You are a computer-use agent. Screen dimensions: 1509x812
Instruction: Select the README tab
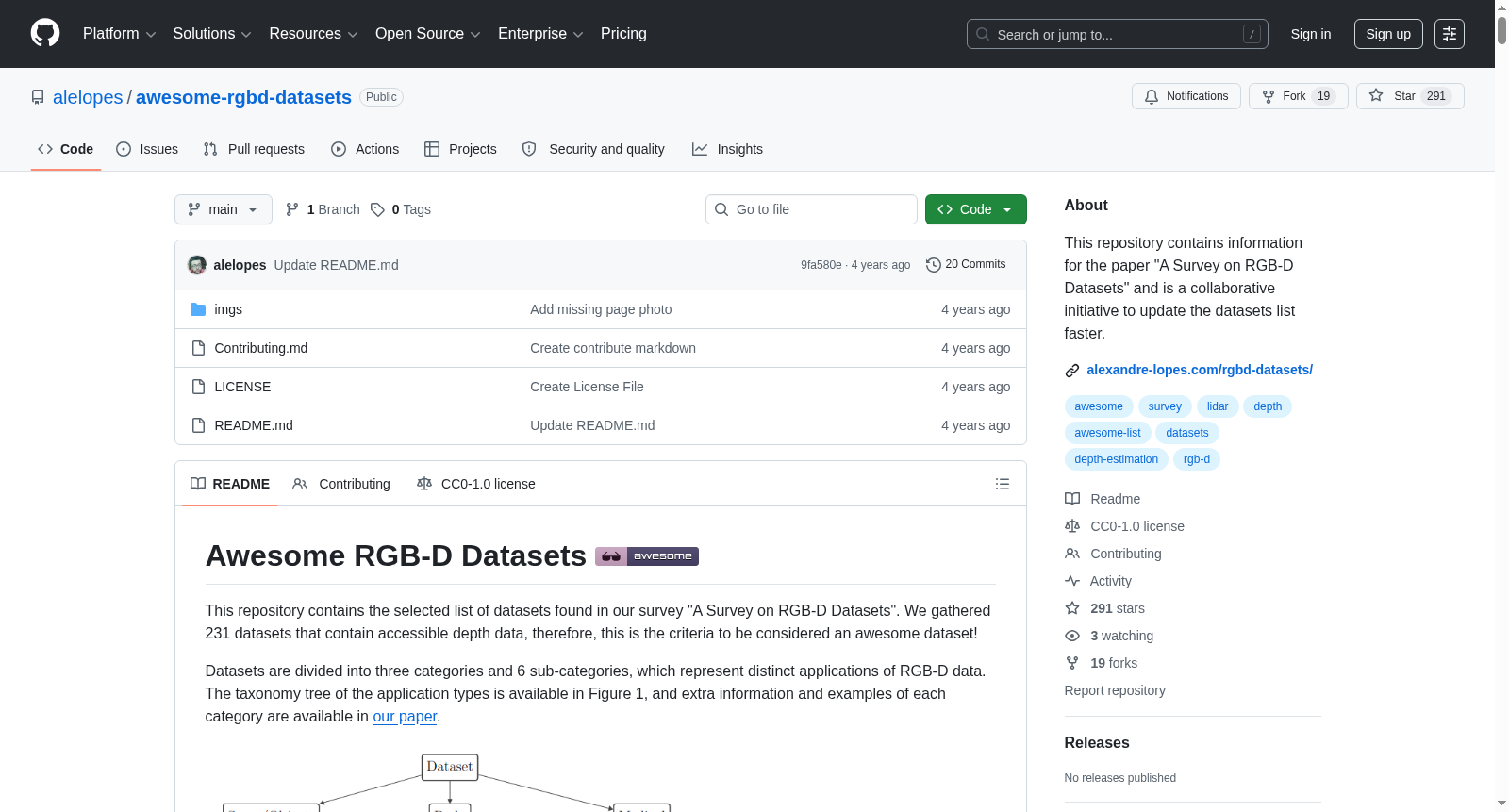(230, 484)
